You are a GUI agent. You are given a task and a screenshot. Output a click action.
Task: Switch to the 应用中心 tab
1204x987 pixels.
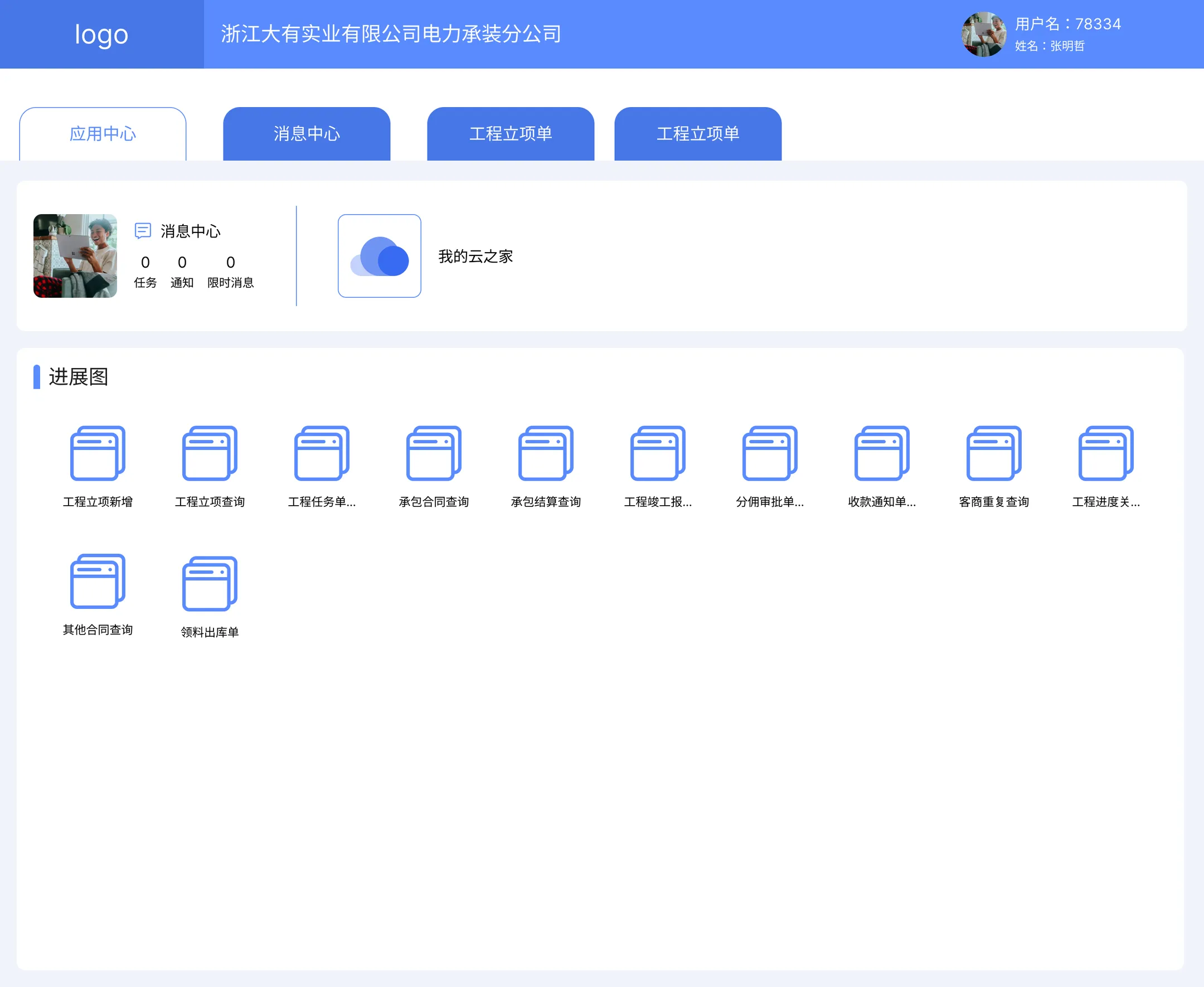103,134
